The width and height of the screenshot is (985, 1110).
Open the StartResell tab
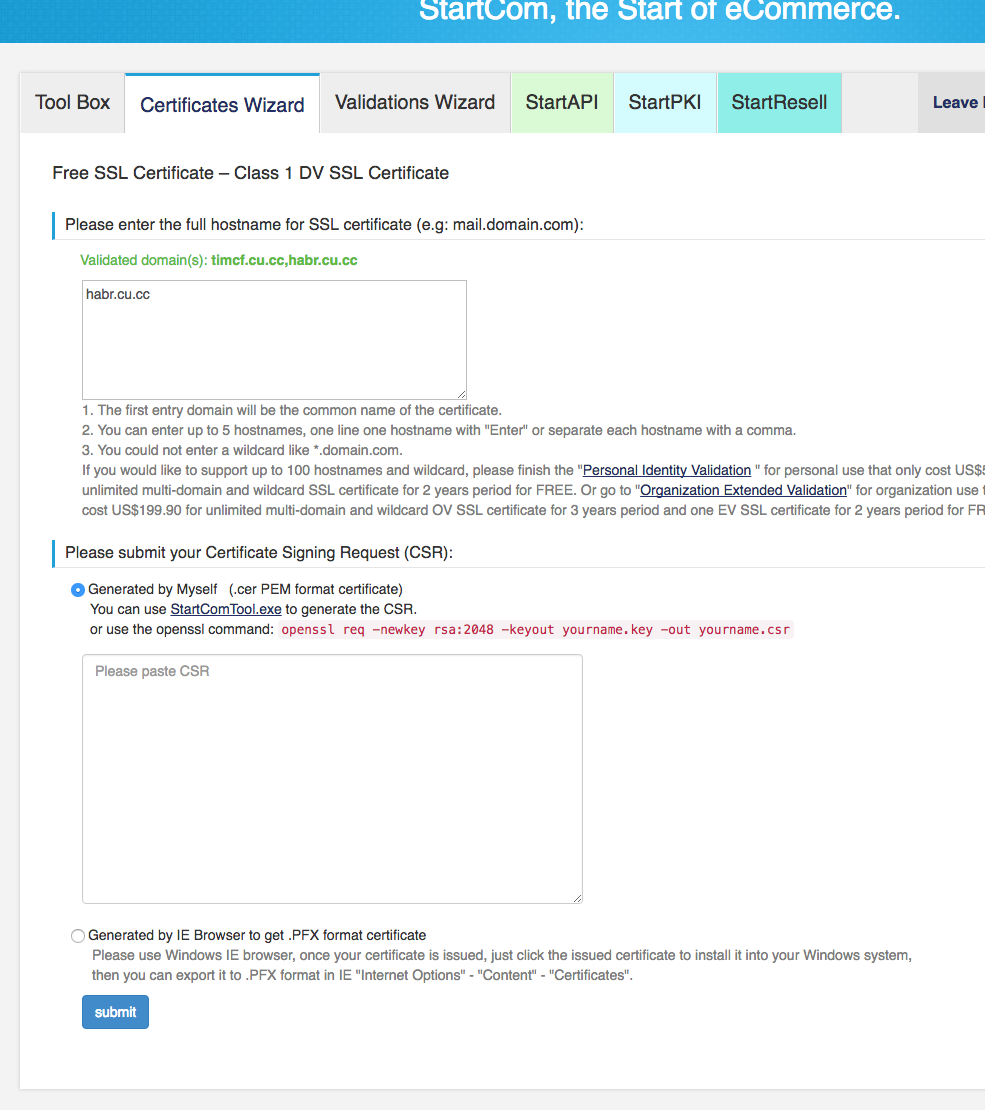click(779, 103)
